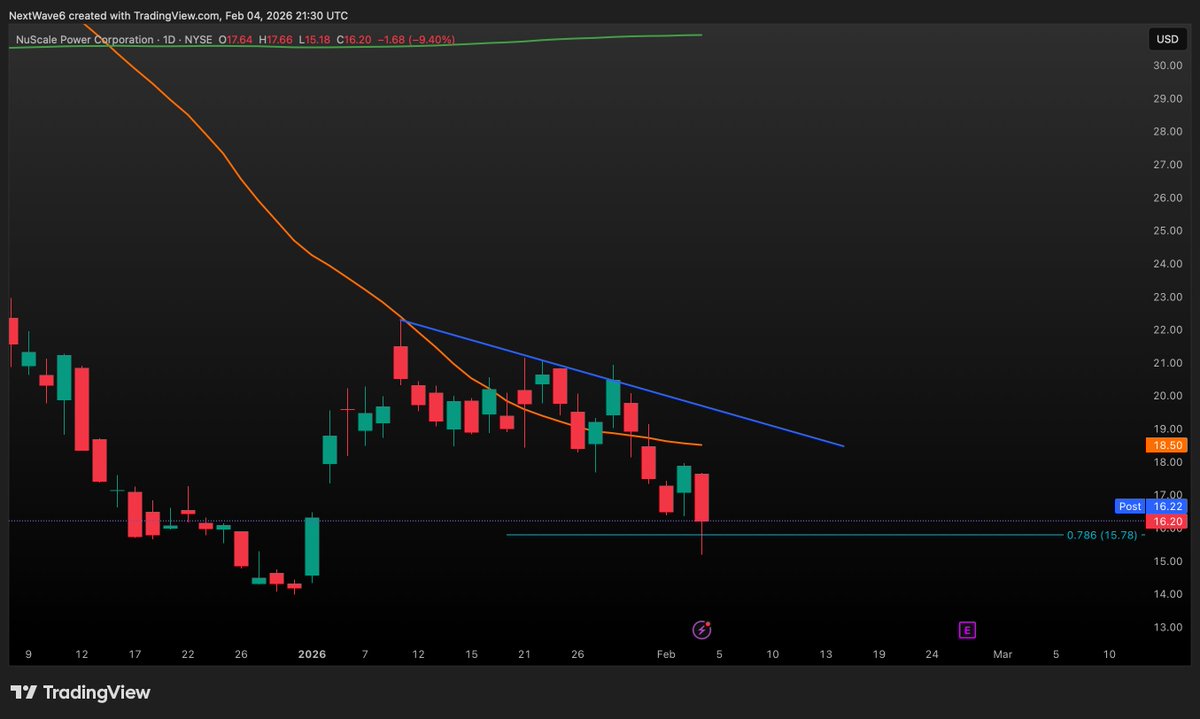Click the flash event icon on the timeline
Viewport: 1200px width, 719px height.
tap(701, 630)
